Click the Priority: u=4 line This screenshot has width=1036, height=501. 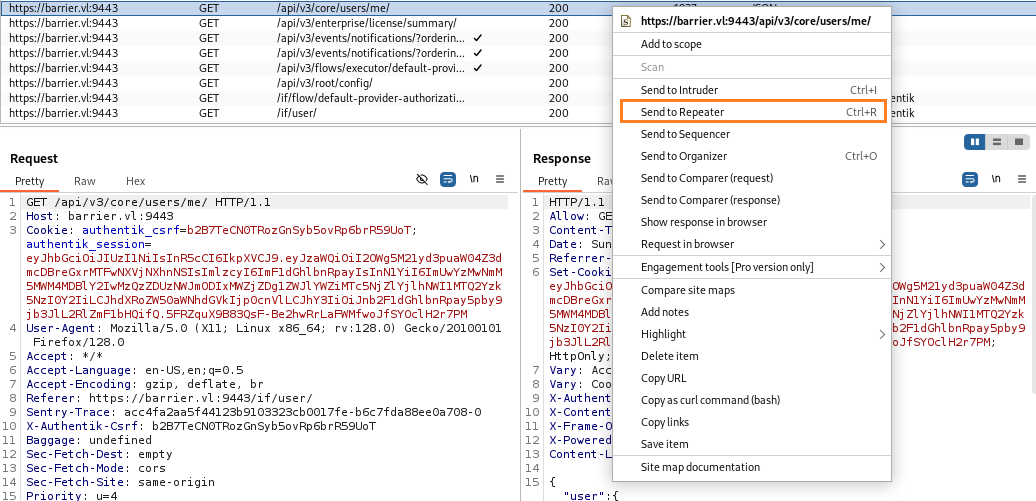pyautogui.click(x=71, y=496)
